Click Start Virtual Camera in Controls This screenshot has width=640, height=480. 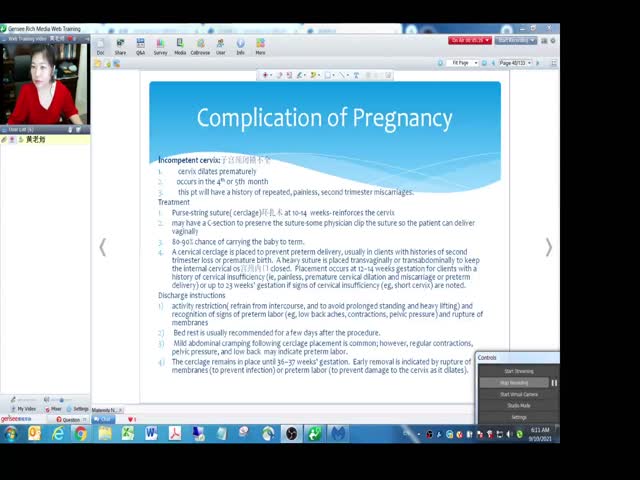click(x=518, y=394)
